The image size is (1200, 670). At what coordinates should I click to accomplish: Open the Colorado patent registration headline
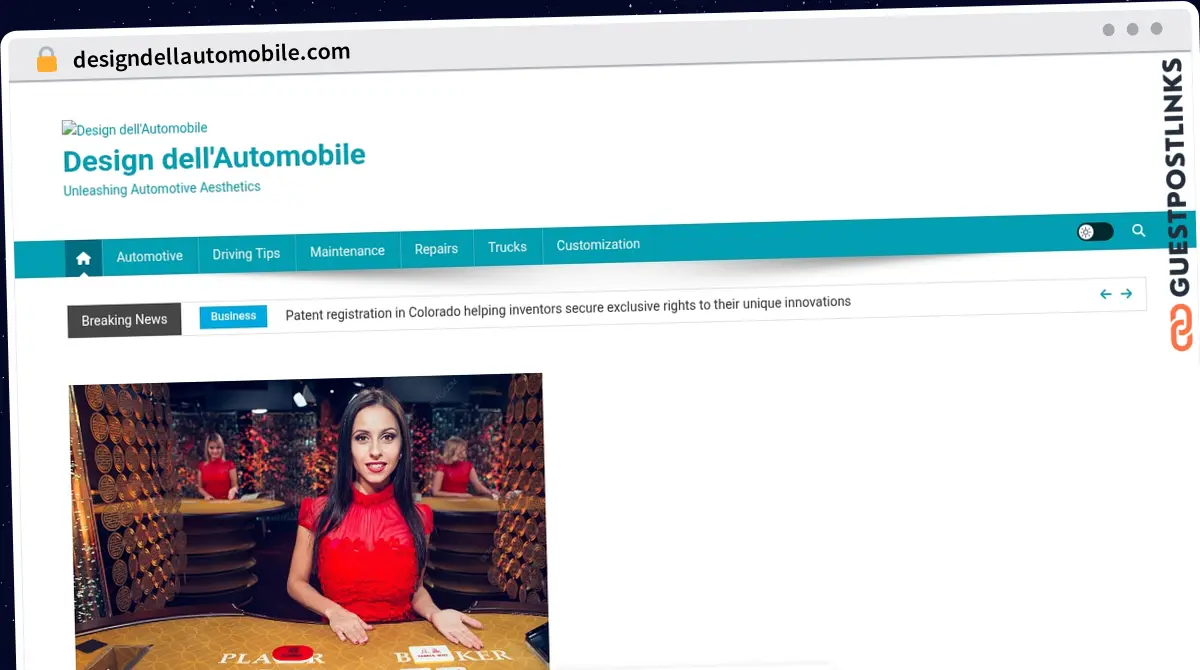pos(568,307)
